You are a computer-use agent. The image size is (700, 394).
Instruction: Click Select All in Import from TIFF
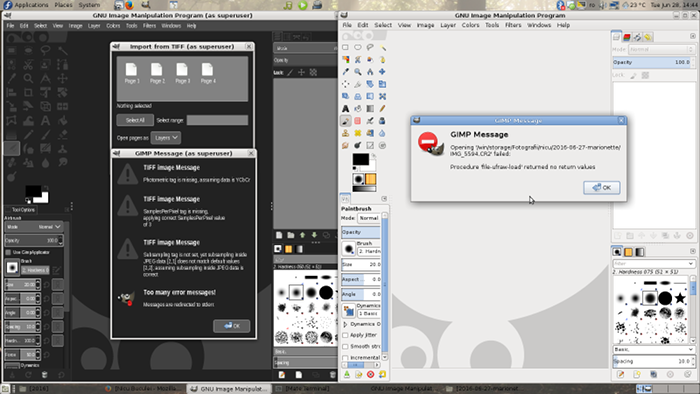[135, 120]
